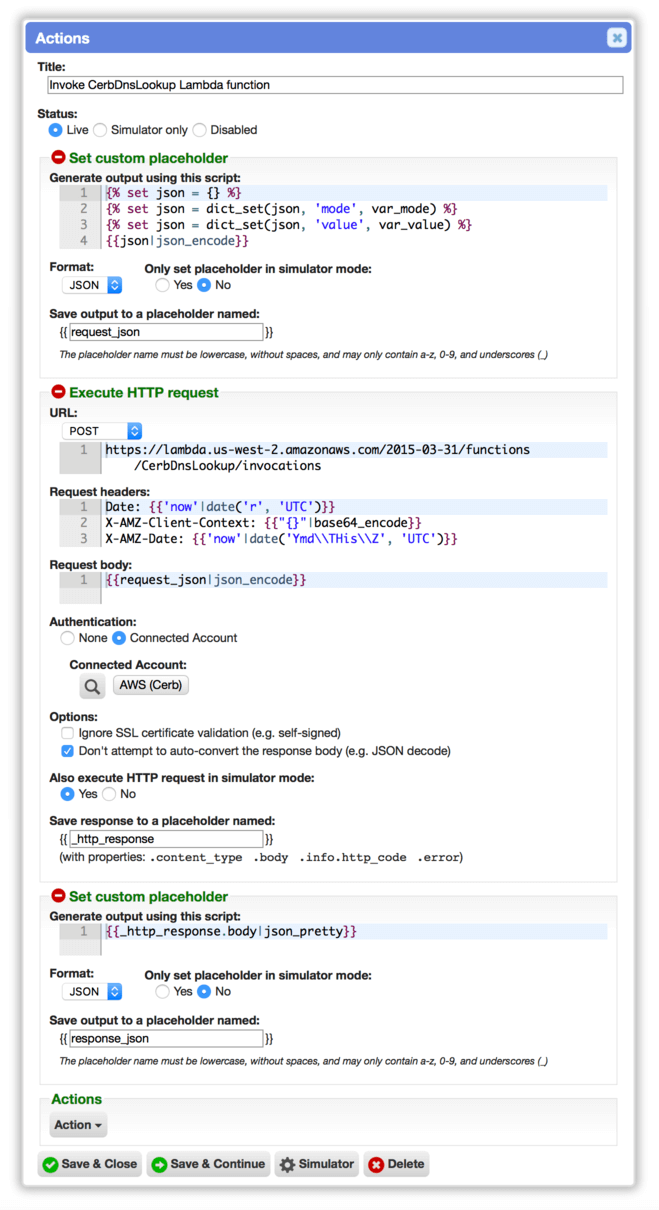
Task: Click Save & Close
Action: [90, 1164]
